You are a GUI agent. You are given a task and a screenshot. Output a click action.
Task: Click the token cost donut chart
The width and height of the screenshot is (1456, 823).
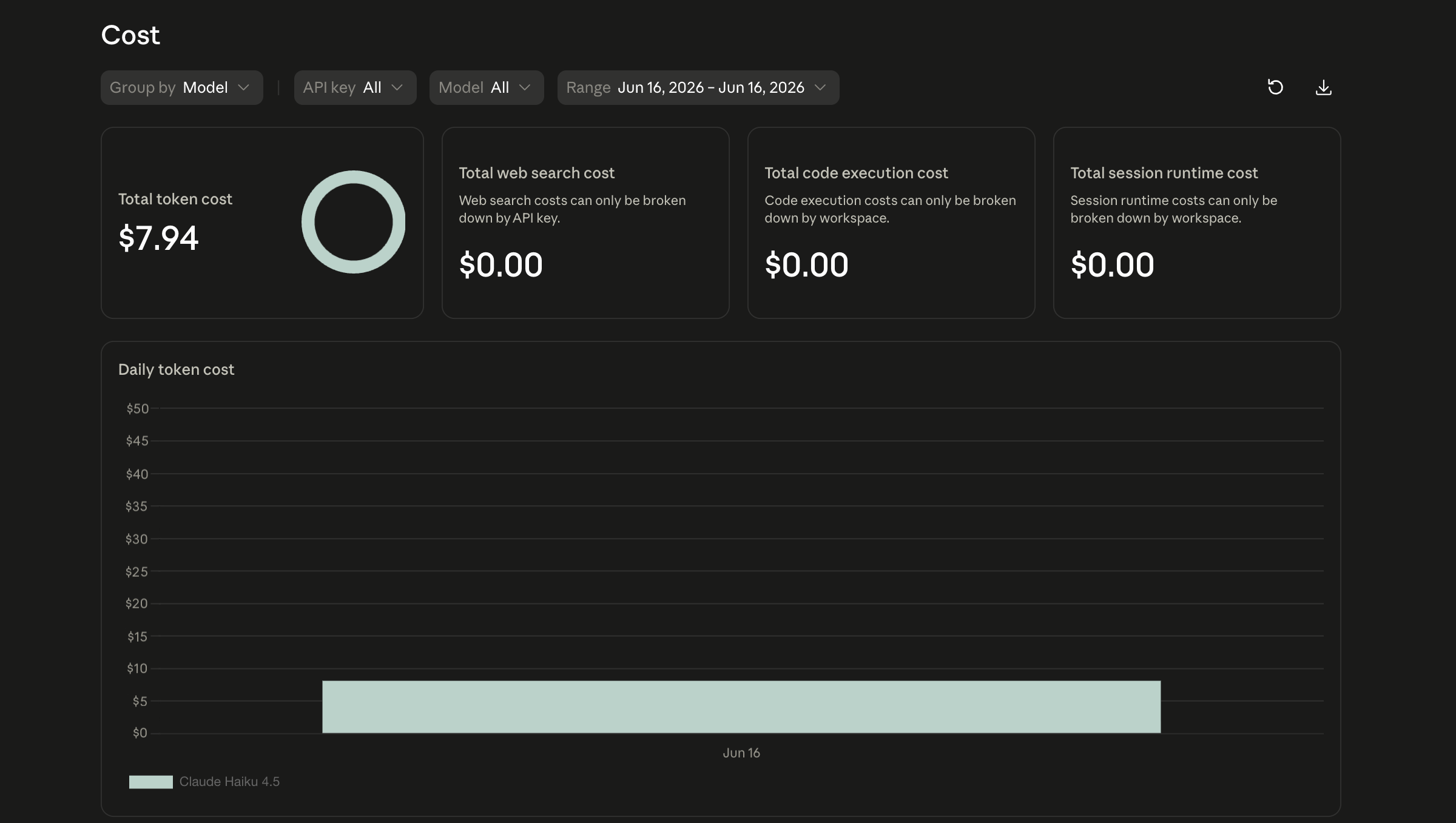[x=353, y=222]
